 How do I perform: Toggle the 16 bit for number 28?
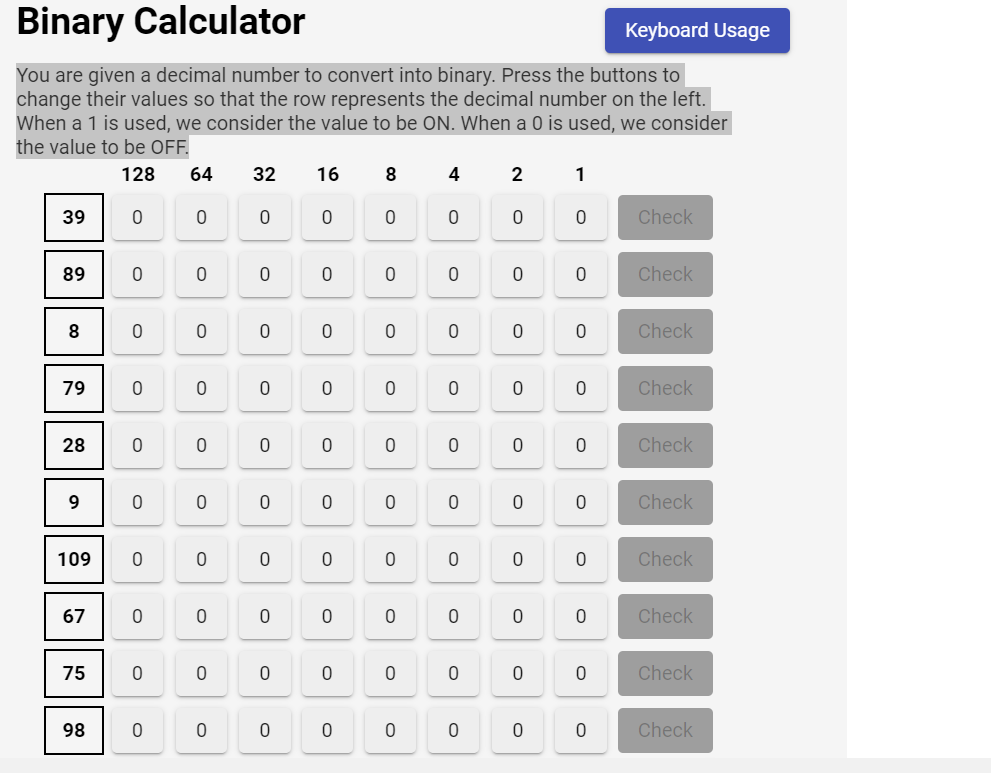[327, 445]
